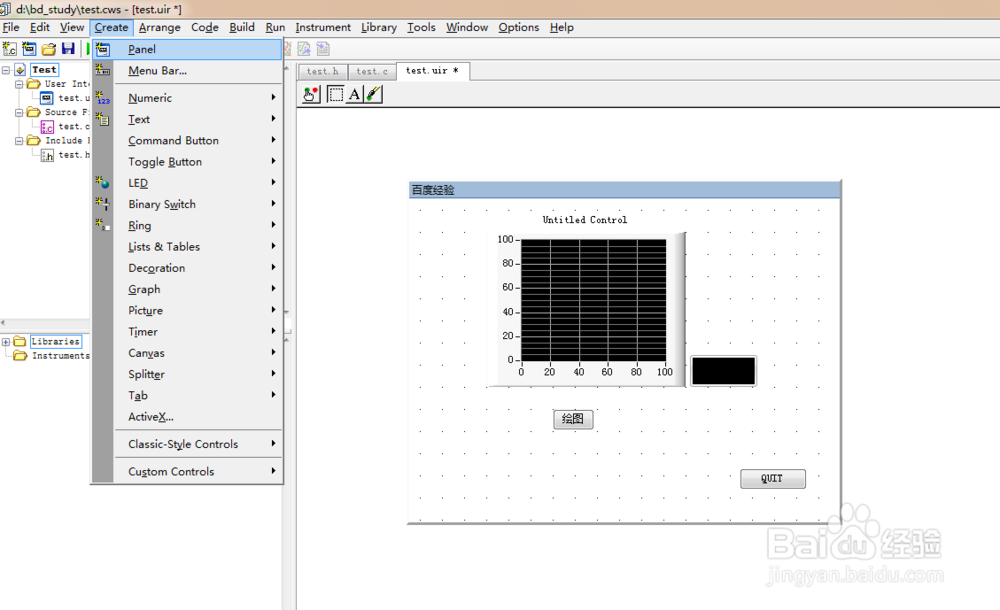Switch to the test.c tab
Image resolution: width=1000 pixels, height=610 pixels.
372,71
